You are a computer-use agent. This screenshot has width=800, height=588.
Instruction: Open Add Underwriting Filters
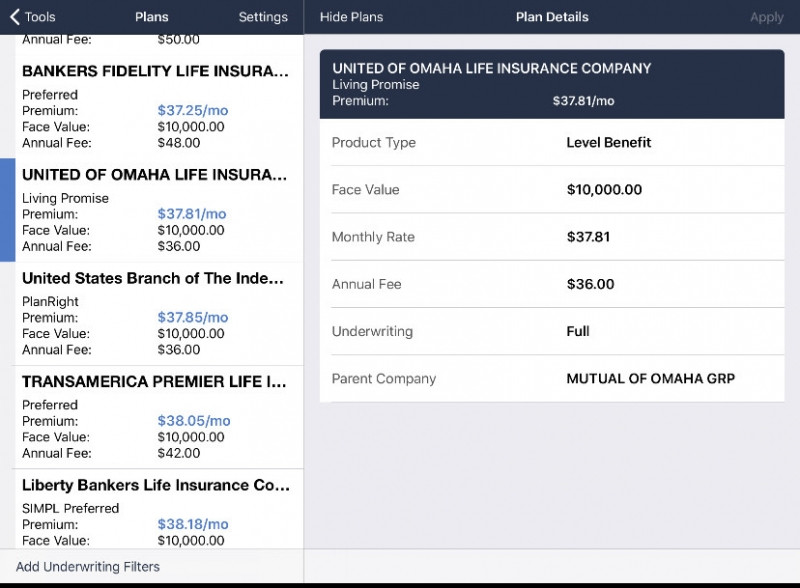(x=88, y=567)
